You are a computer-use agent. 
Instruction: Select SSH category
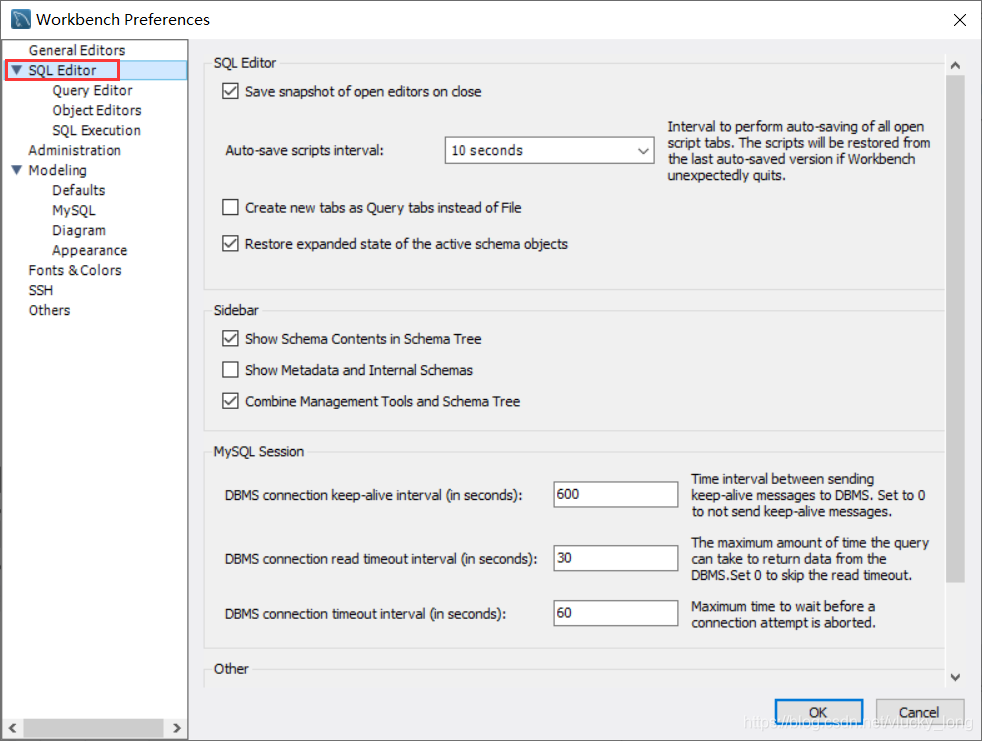pyautogui.click(x=41, y=291)
